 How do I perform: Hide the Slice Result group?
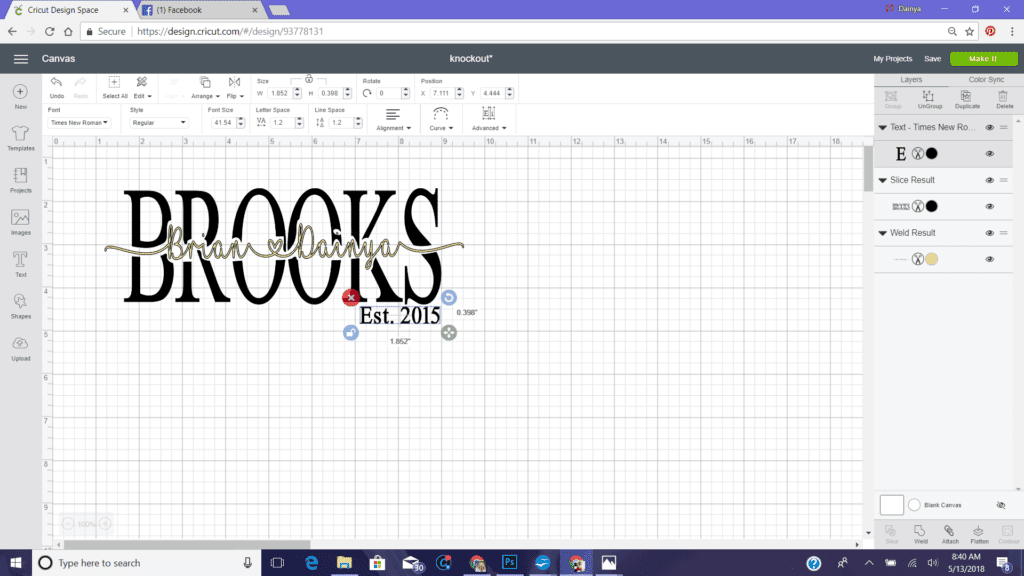point(989,180)
